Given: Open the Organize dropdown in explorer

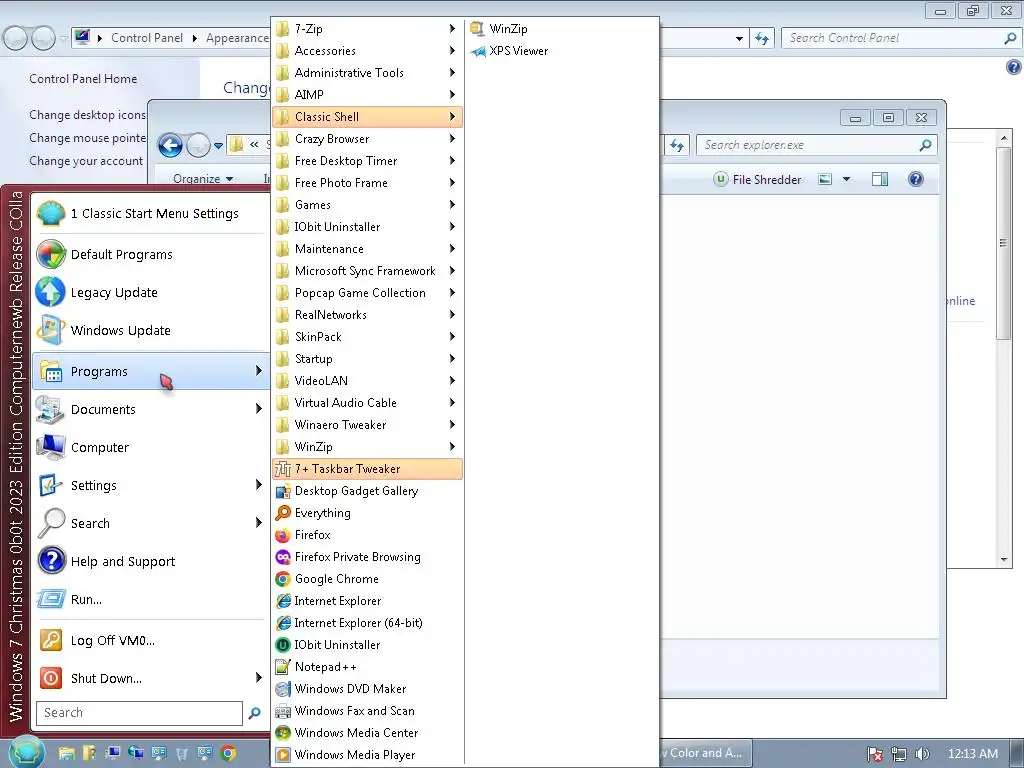Looking at the screenshot, I should tap(203, 178).
